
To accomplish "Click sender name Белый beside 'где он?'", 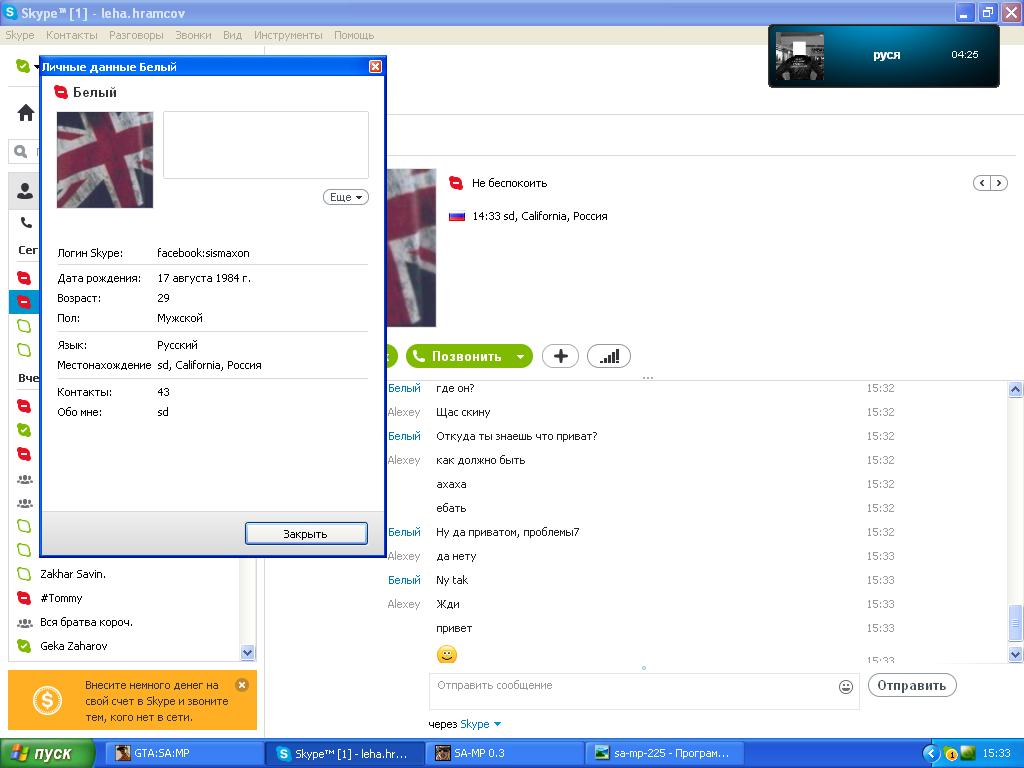I will (404, 389).
